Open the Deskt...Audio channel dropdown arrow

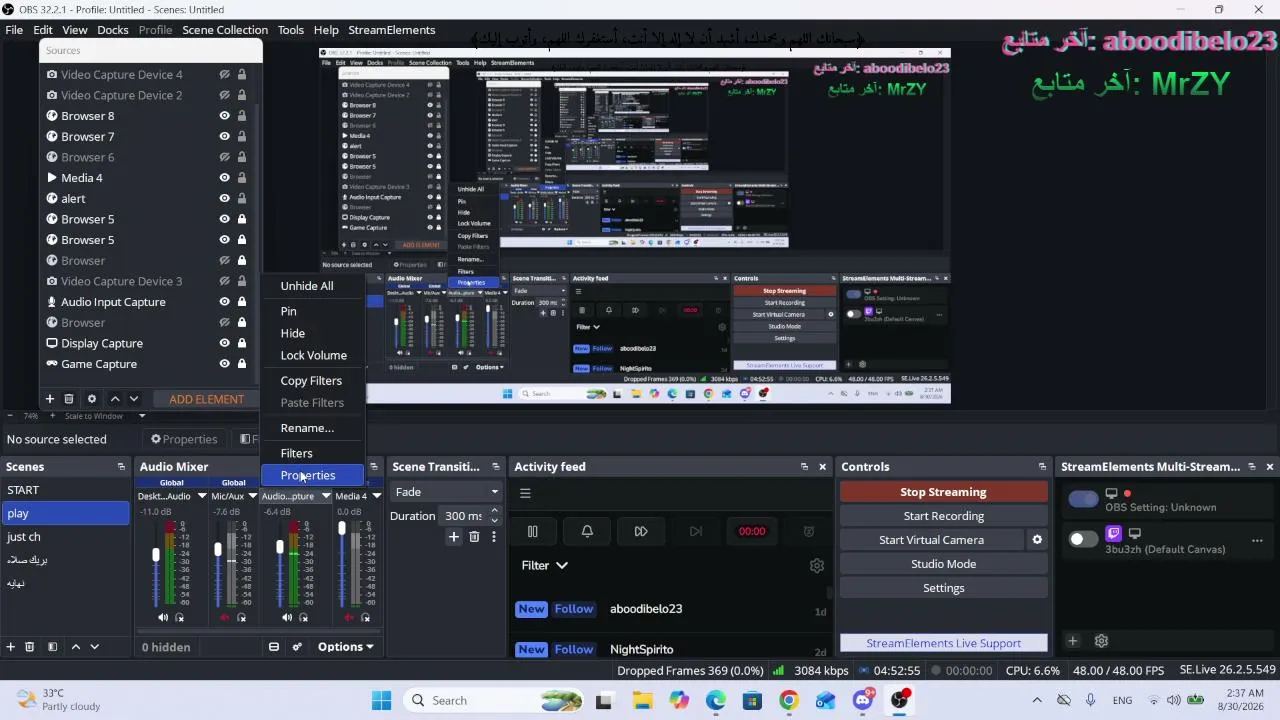pyautogui.click(x=202, y=496)
